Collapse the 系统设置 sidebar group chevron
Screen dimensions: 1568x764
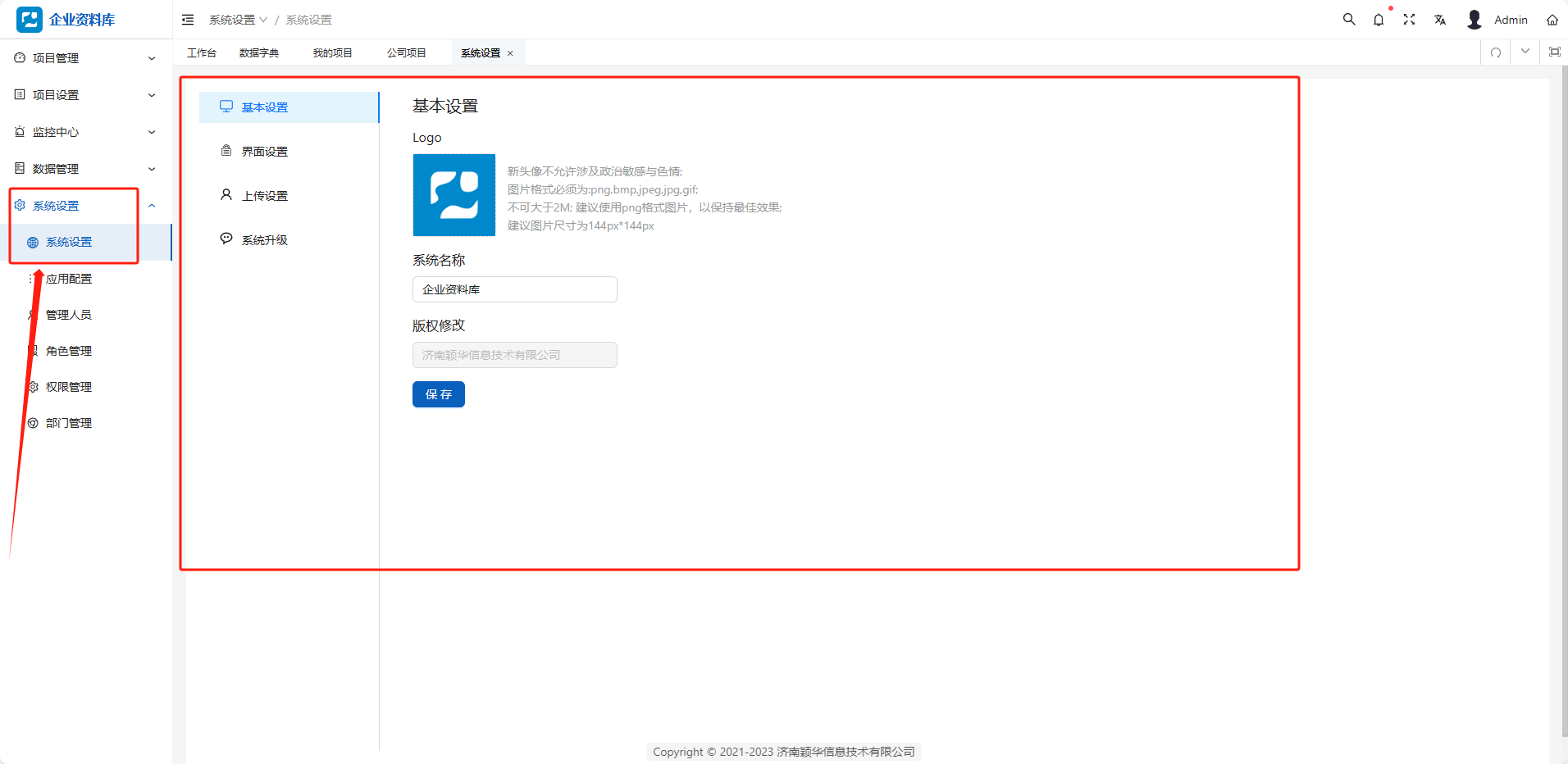point(152,206)
